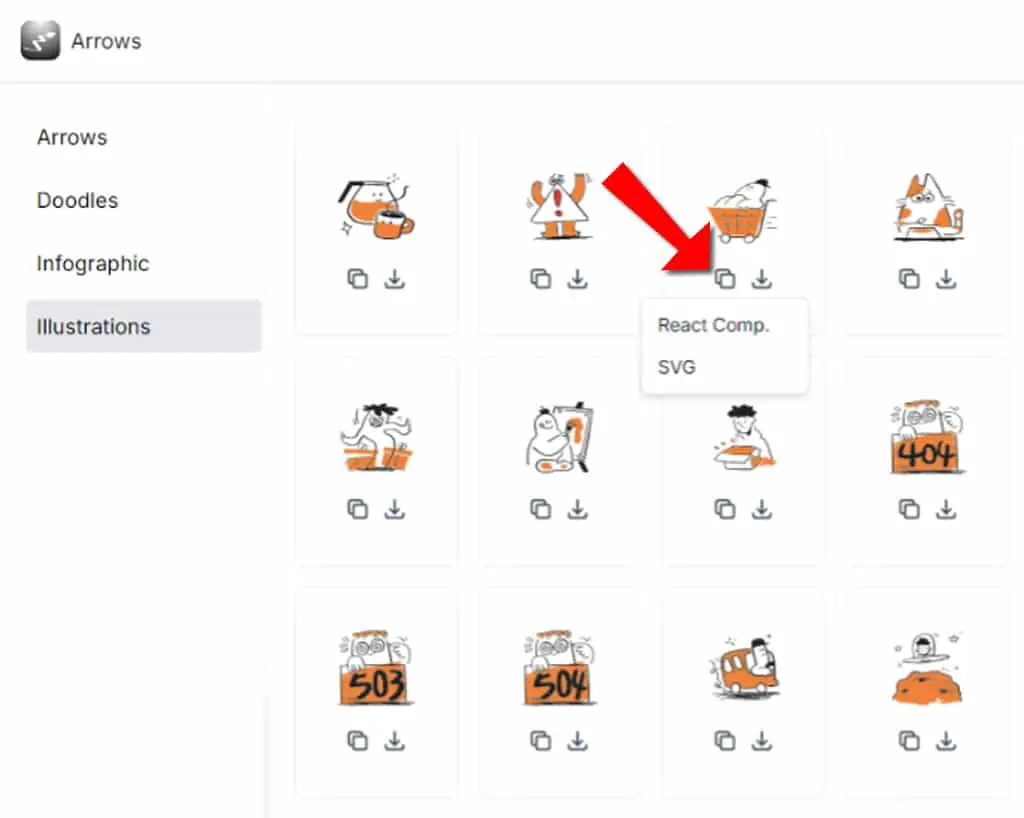Copy the warning triangle illustration

point(540,279)
